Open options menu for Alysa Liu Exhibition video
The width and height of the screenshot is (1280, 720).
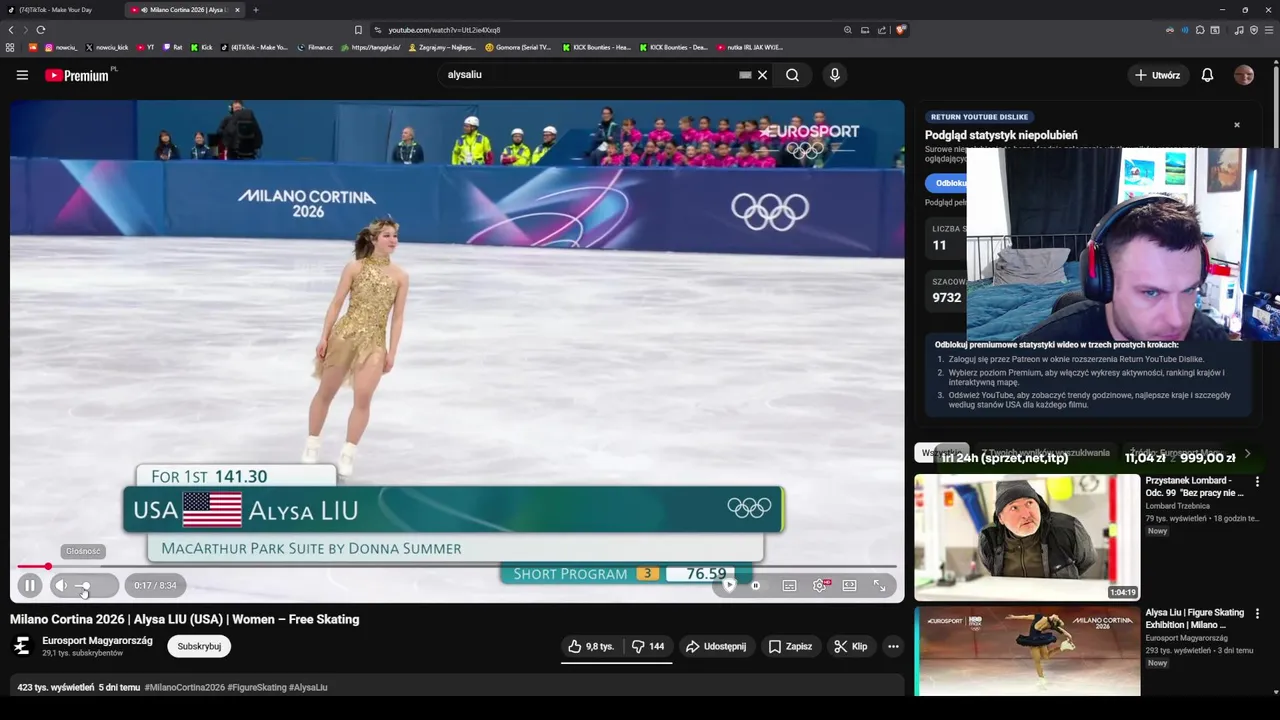coord(1257,614)
